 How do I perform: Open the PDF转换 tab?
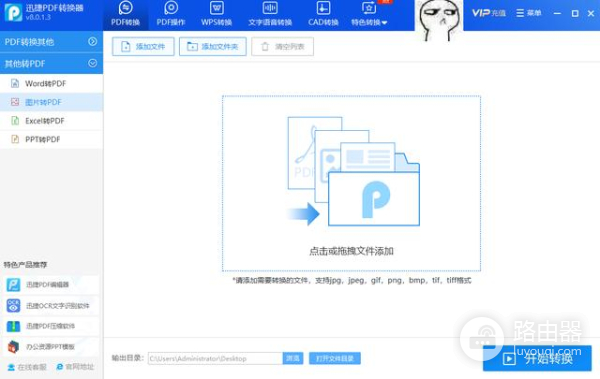(126, 15)
